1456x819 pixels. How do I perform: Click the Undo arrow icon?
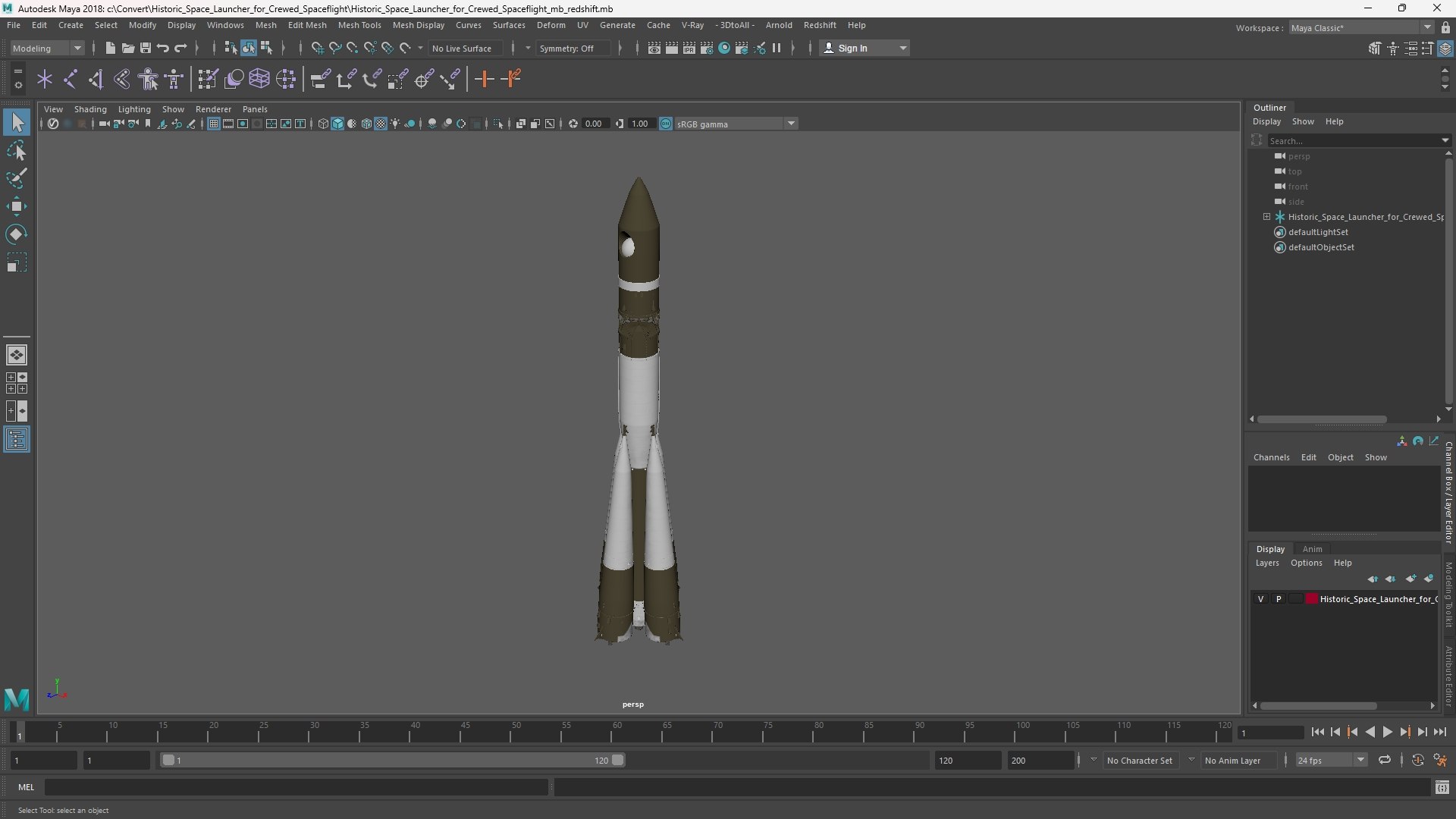163,48
